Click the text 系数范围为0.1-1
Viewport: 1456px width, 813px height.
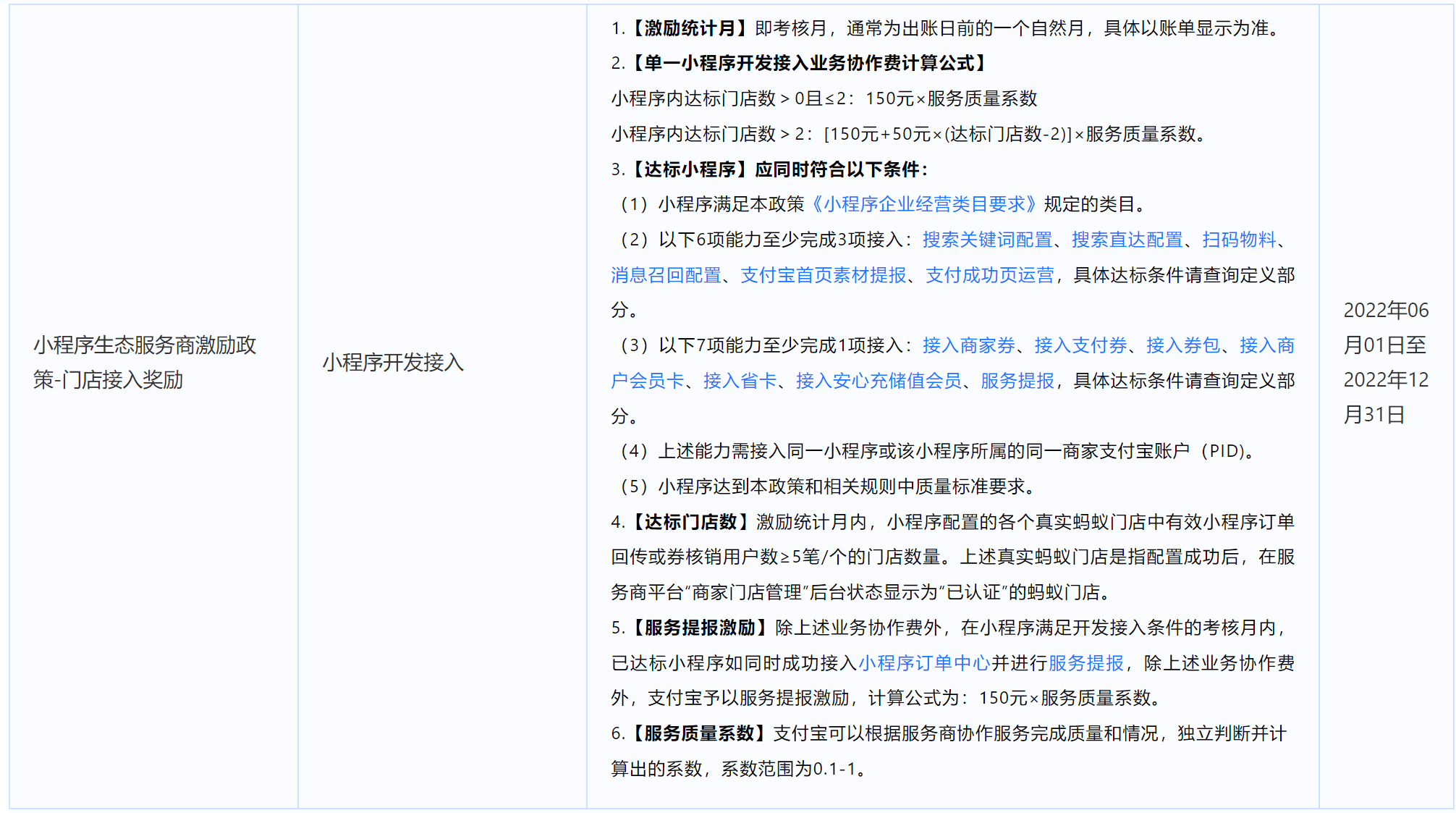[x=789, y=769]
